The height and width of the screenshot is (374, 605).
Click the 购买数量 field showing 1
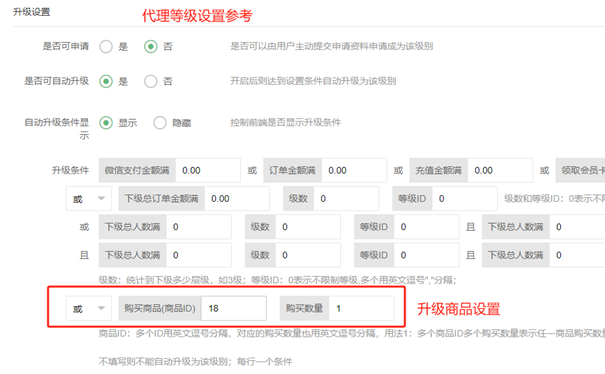point(362,308)
